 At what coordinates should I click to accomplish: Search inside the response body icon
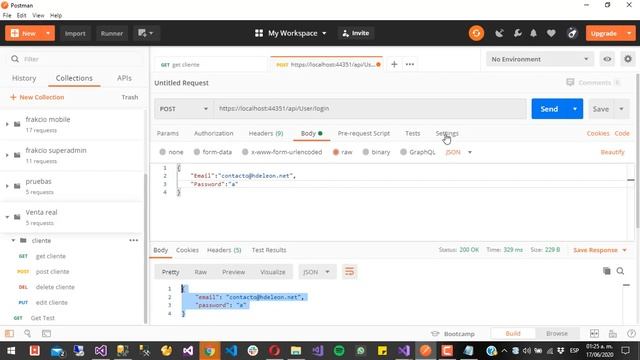(x=620, y=271)
